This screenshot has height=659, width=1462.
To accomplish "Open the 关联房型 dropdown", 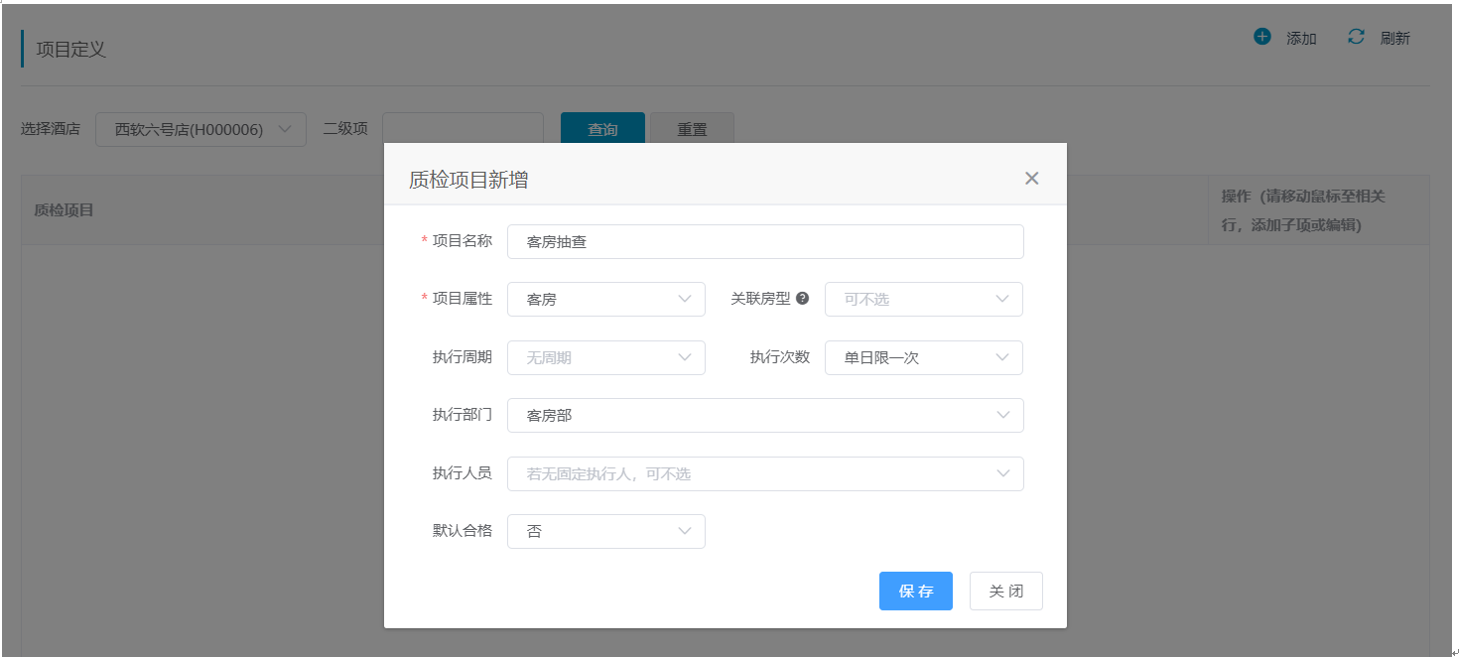I will coord(922,299).
